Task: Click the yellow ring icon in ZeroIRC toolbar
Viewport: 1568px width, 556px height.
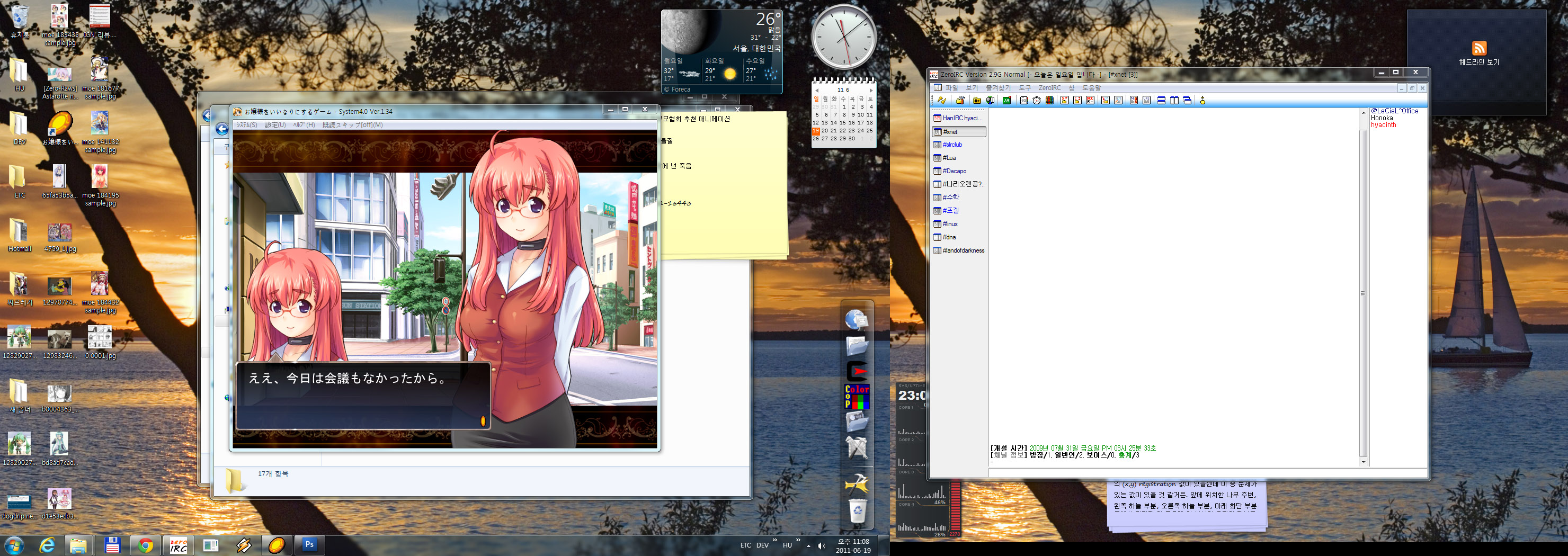Action: [x=1203, y=101]
